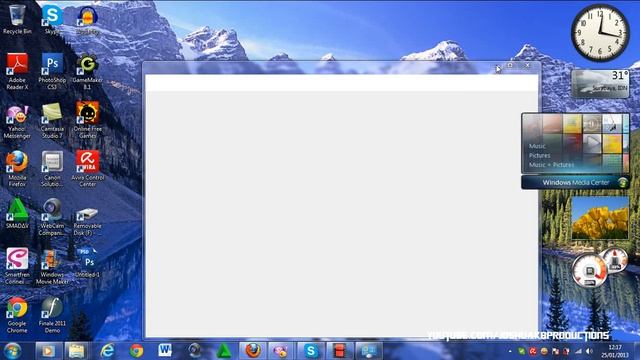Screen dimensions: 640x360
Task: Click the Avira umbrella tray icon
Action: 533,351
